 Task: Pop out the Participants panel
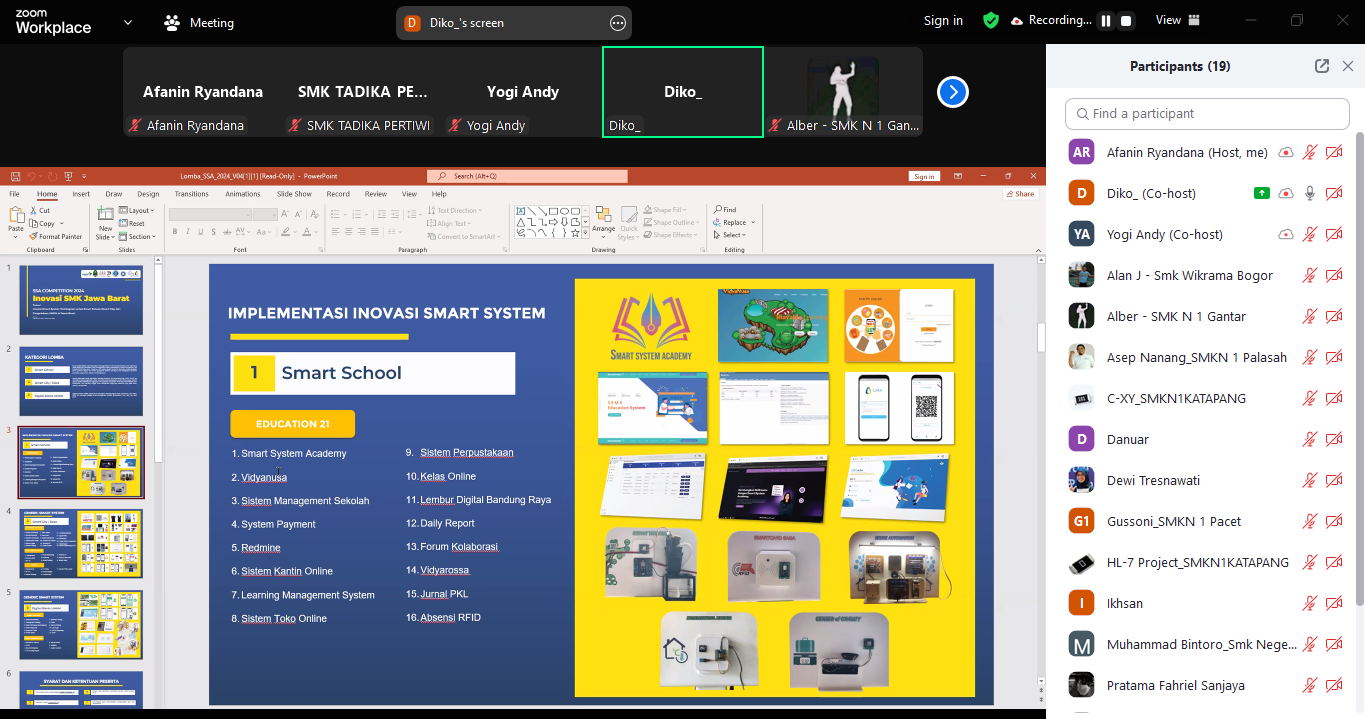click(1322, 66)
